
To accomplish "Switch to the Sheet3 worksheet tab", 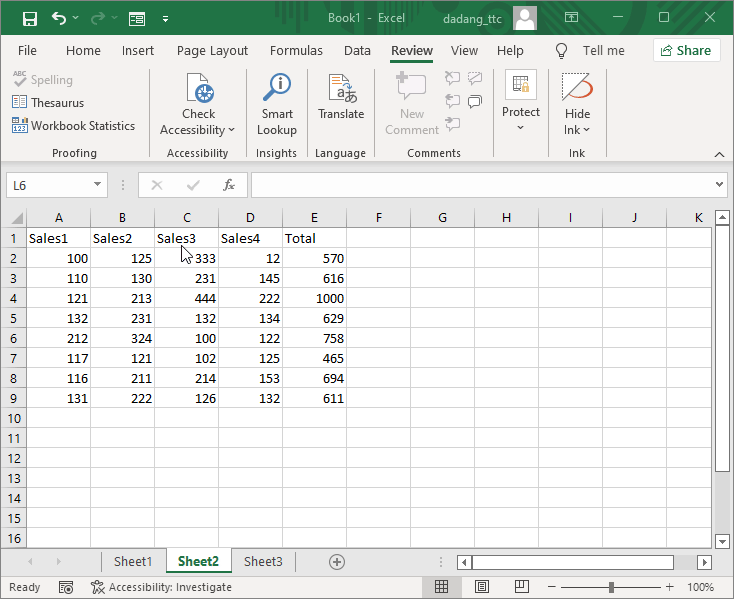I will (x=263, y=562).
